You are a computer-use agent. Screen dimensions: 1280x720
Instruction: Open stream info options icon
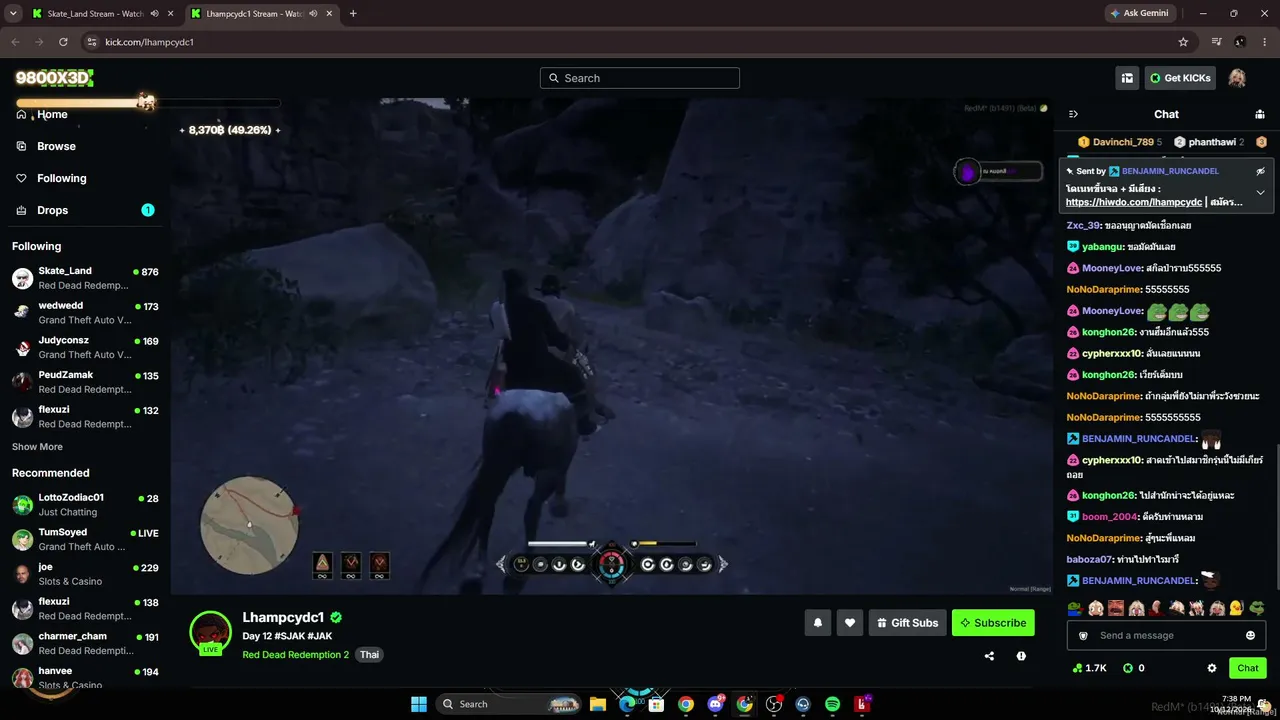(x=1021, y=656)
